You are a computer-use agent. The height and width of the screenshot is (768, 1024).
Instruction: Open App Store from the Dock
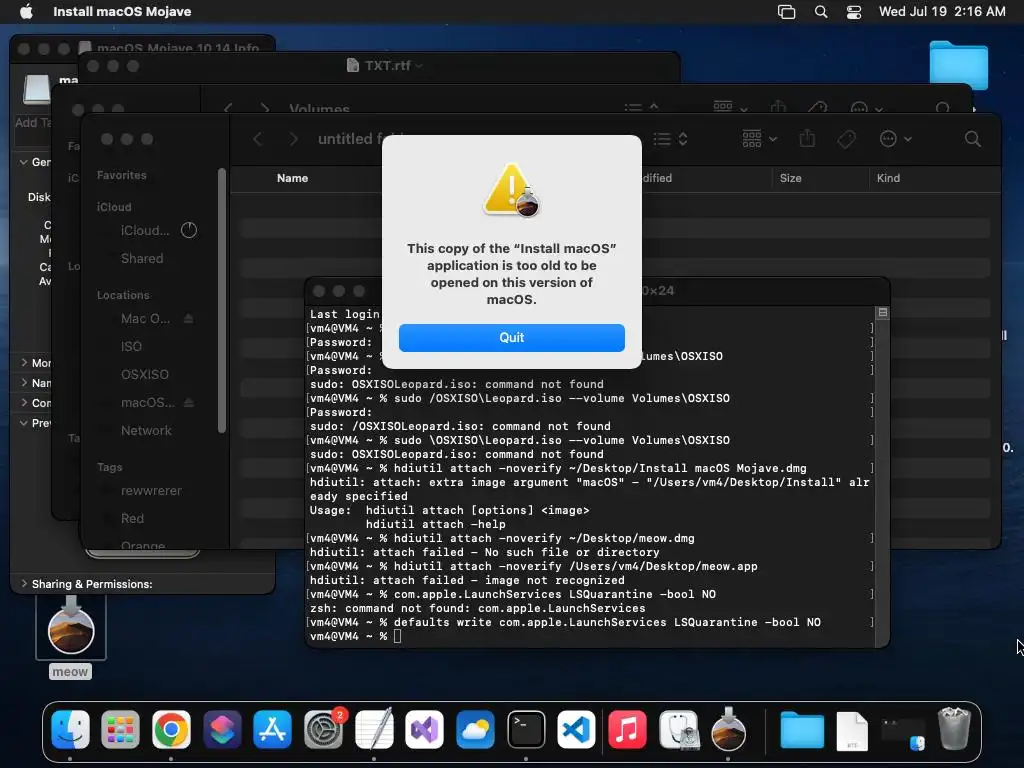pos(272,729)
